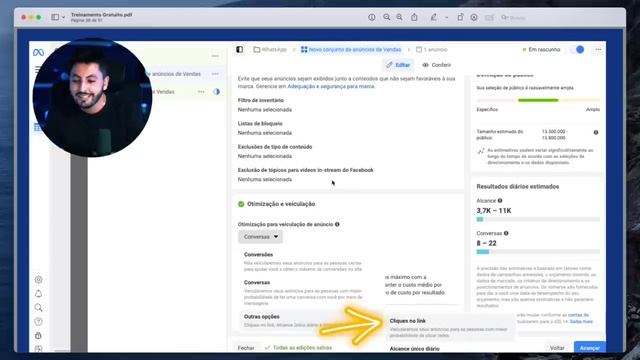Image resolution: width=640 pixels, height=360 pixels.
Task: Expand the highlight pen options arrow
Action: [x=446, y=18]
